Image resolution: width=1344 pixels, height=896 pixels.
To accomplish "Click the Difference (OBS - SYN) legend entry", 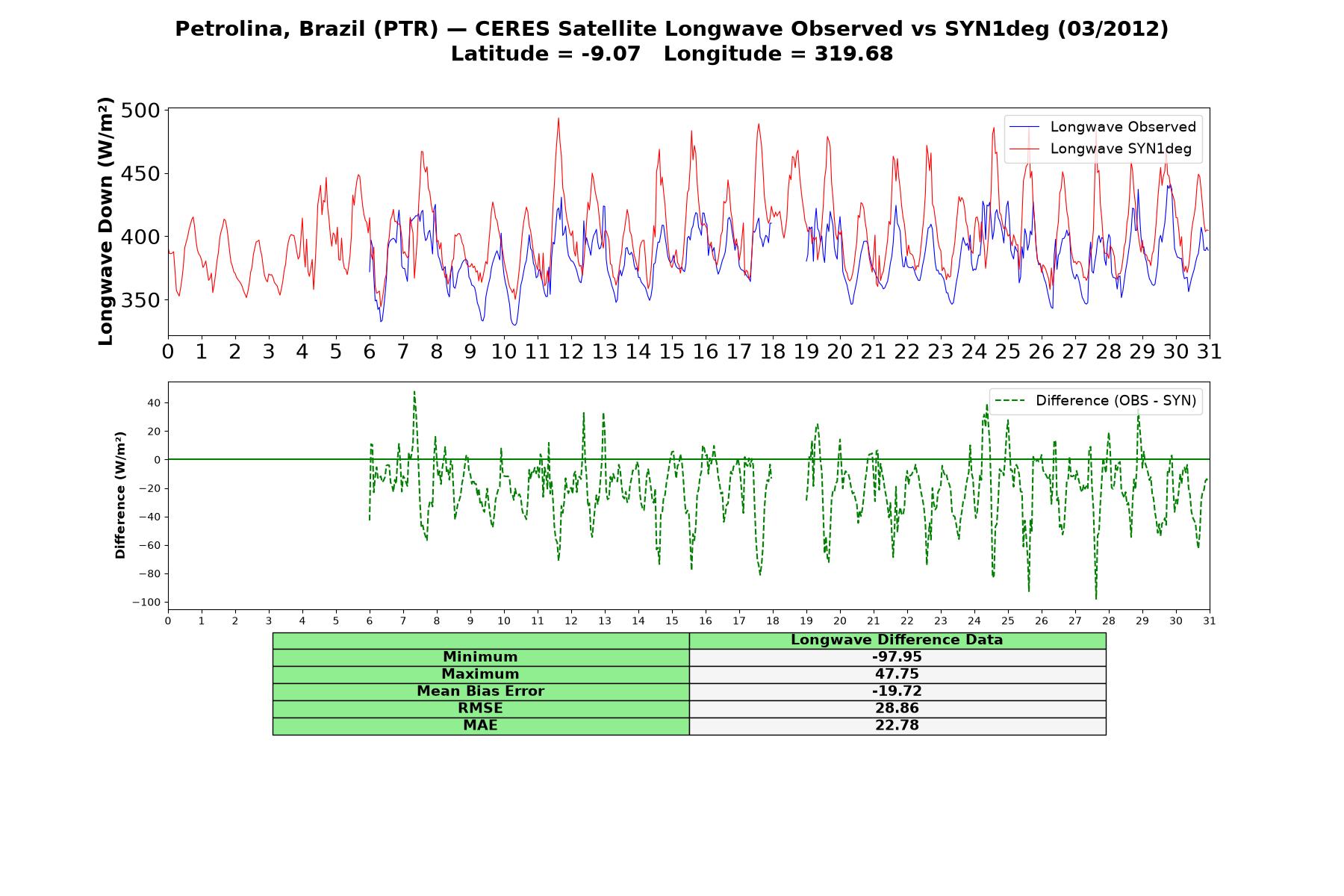I will (1095, 401).
